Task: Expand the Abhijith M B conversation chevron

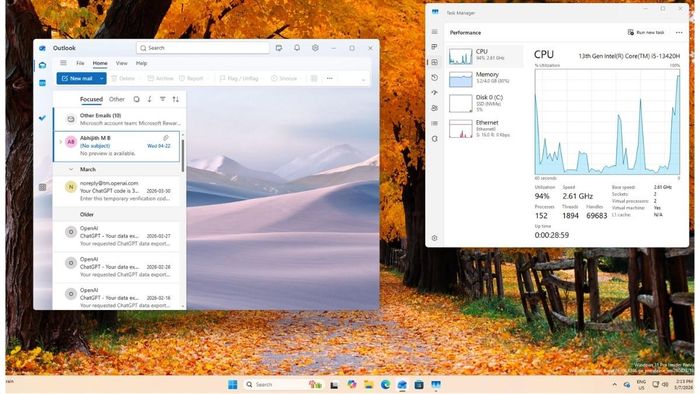Action: [60, 142]
